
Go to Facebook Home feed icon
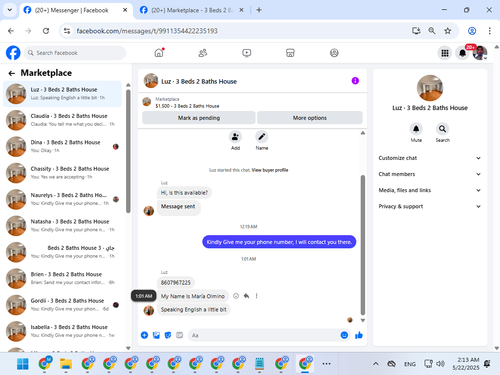click(x=159, y=53)
